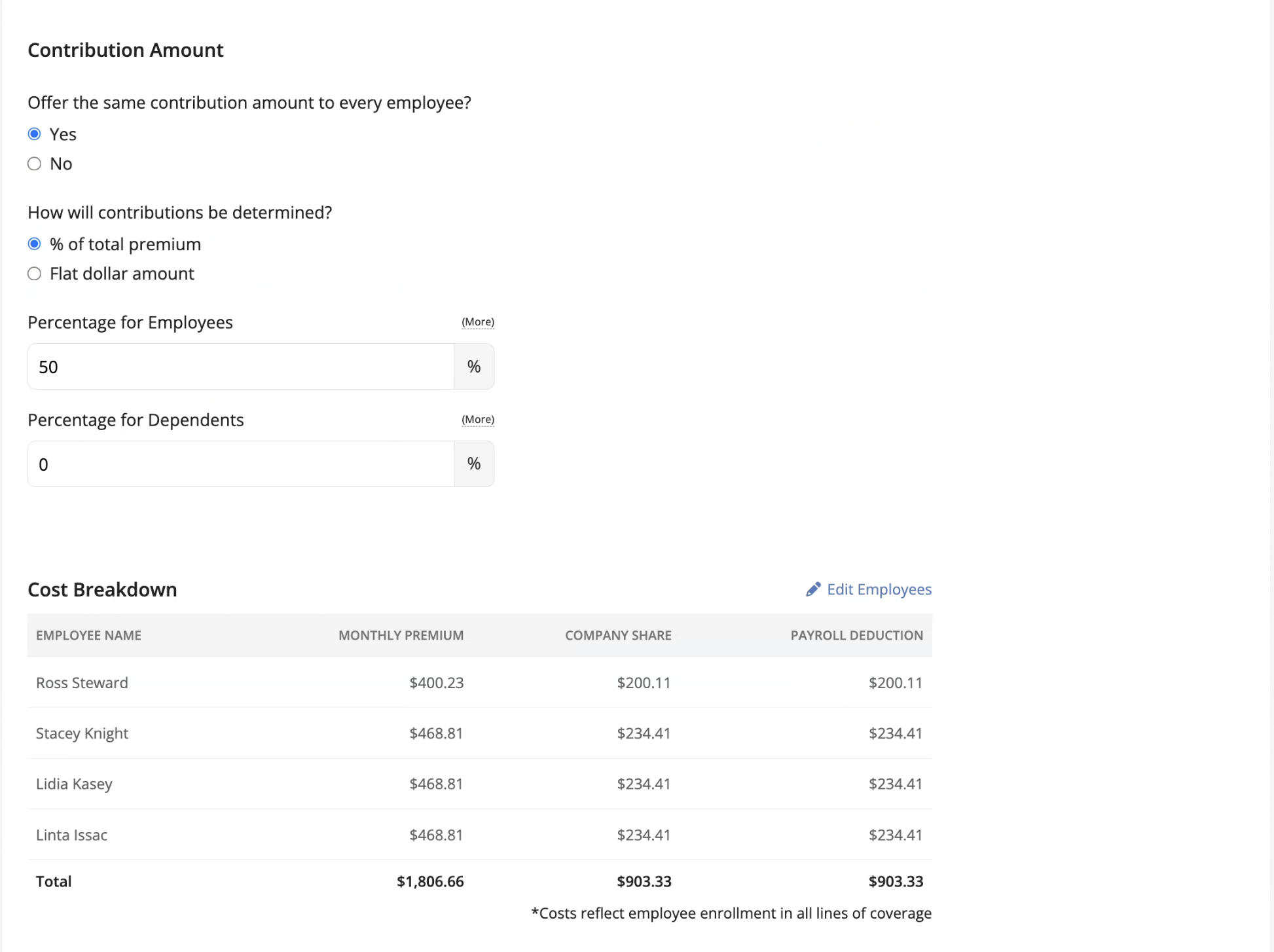Viewport: 1274px width, 952px height.
Task: Select Yes for same contribution amount
Action: pos(35,134)
